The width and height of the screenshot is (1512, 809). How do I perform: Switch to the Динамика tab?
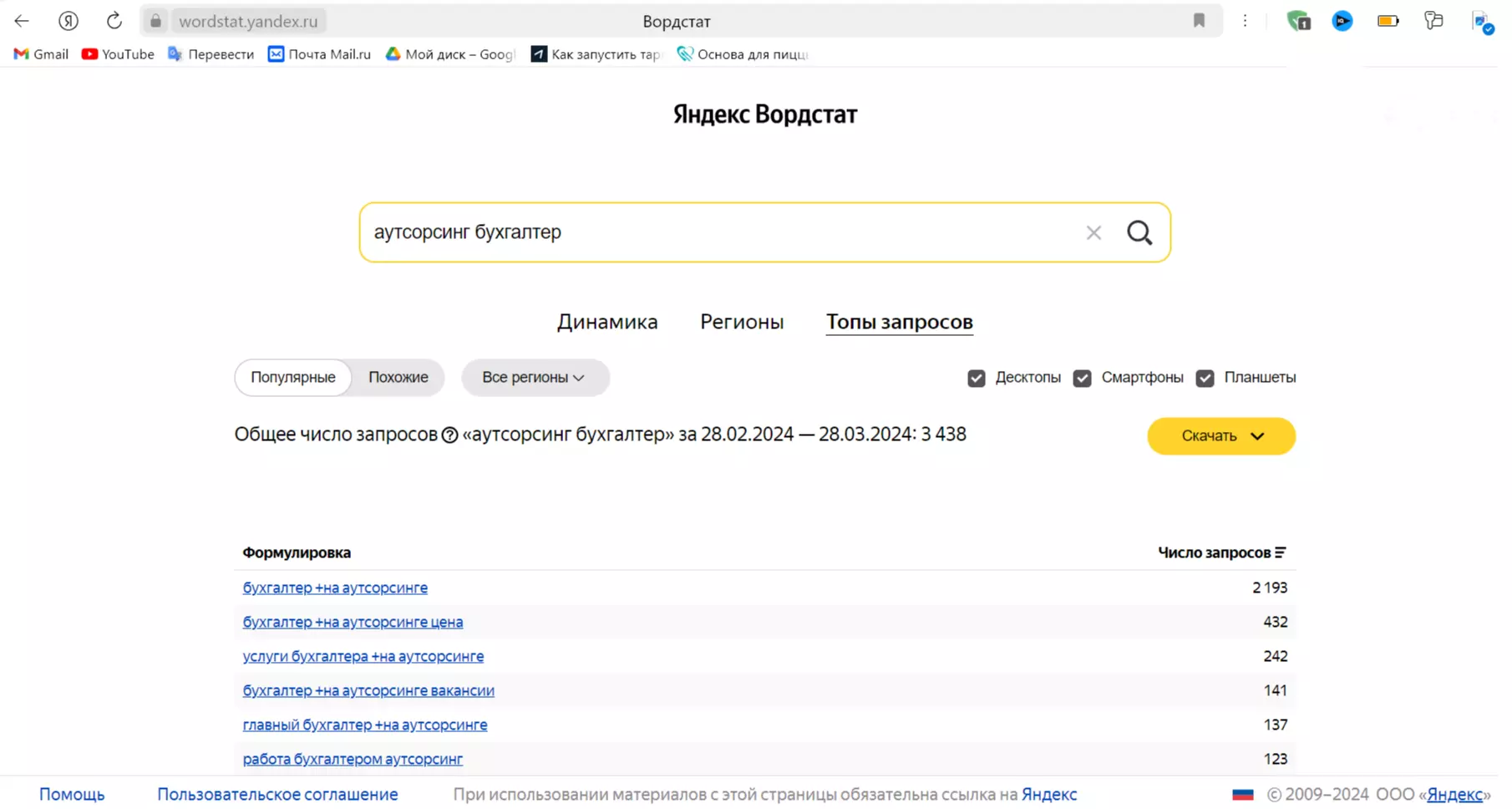(x=607, y=322)
